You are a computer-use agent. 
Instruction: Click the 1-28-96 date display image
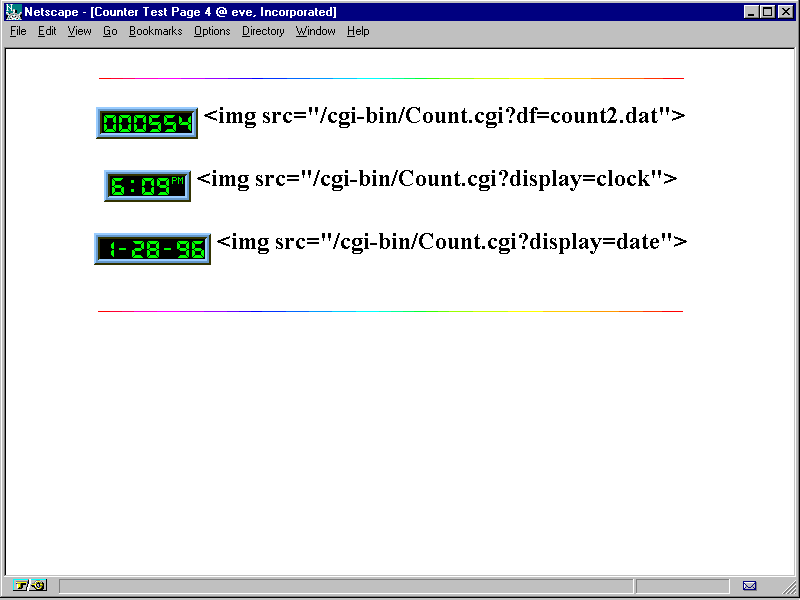point(152,249)
